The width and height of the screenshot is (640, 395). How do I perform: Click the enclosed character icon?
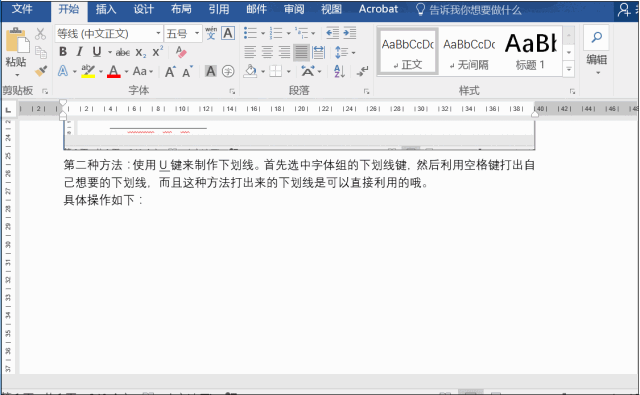(228, 71)
